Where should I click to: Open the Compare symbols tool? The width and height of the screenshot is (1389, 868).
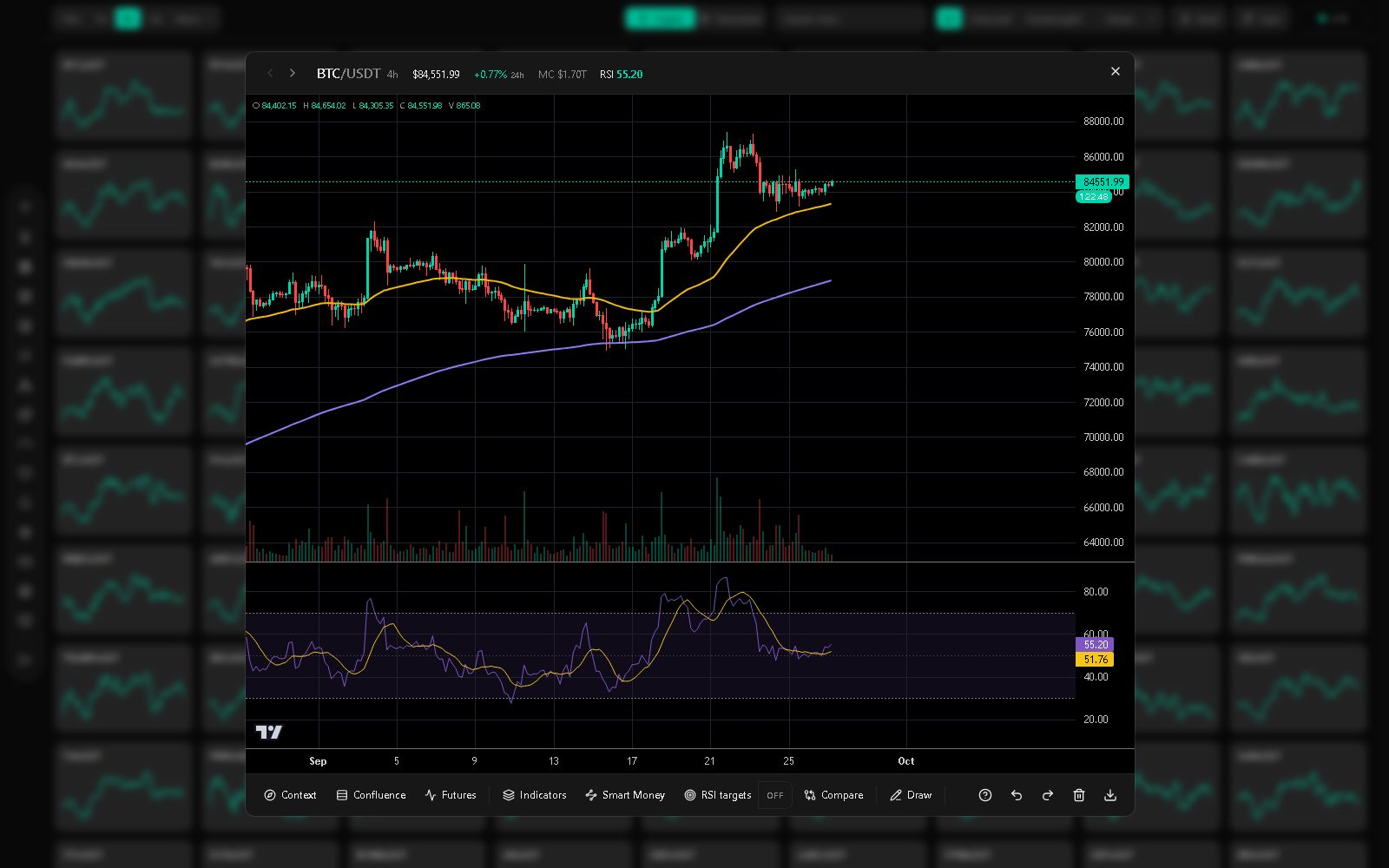[833, 795]
